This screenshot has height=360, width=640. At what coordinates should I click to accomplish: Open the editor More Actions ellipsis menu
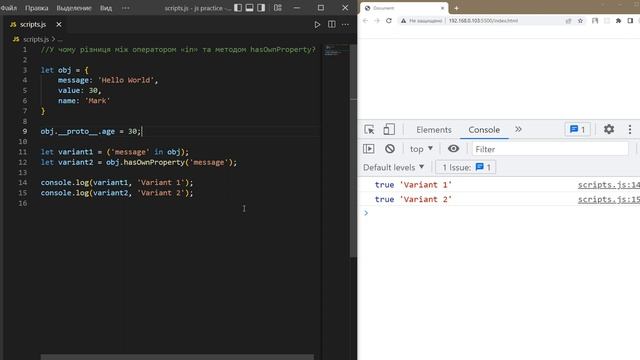click(x=345, y=24)
